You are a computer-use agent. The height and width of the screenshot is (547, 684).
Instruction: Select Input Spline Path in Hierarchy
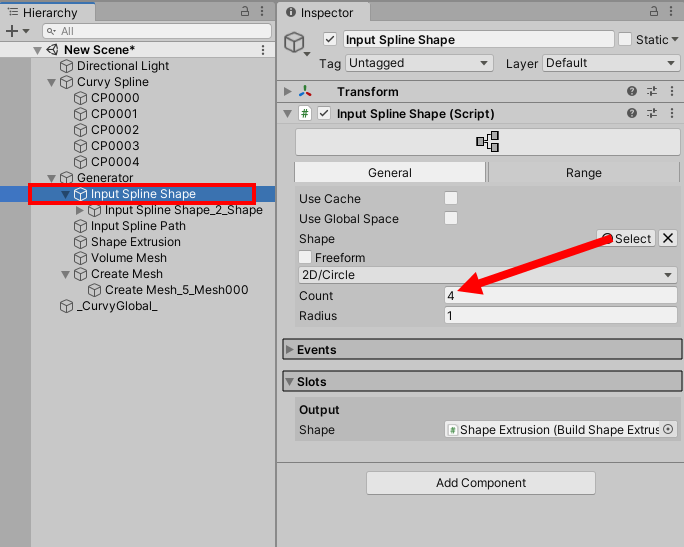tap(137, 226)
